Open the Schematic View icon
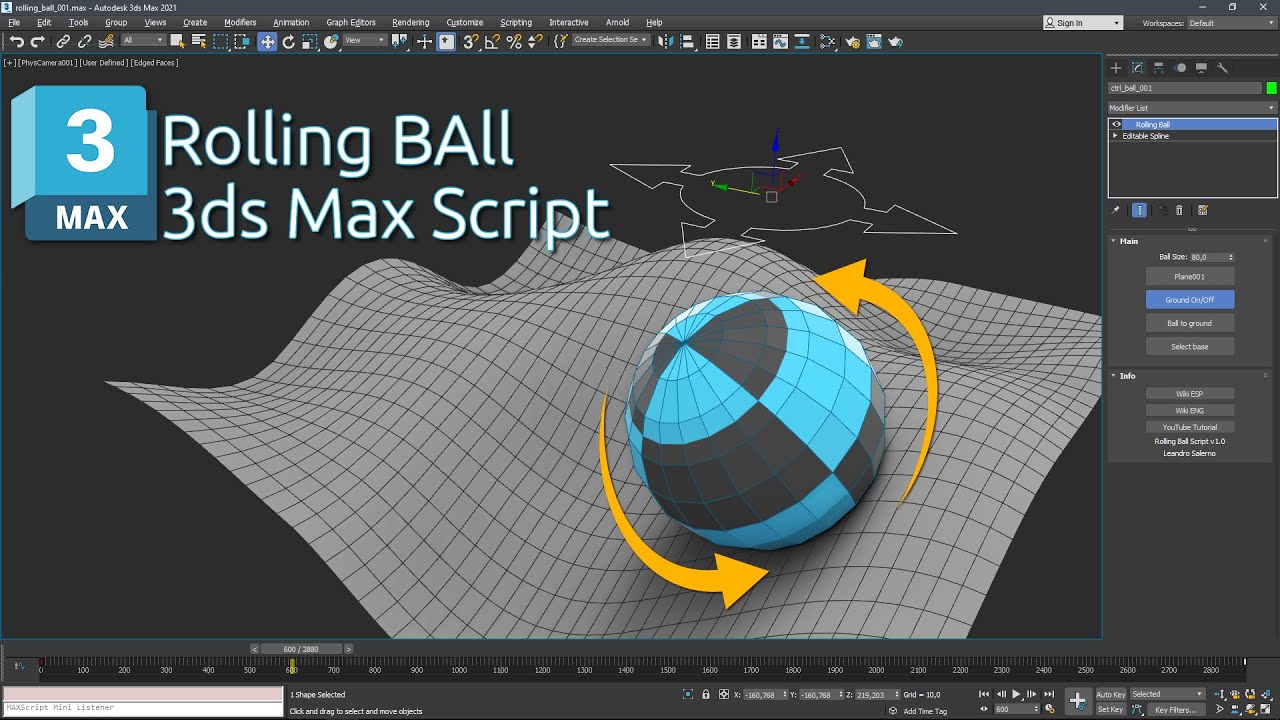Screen dimensions: 1280x720 click(803, 41)
